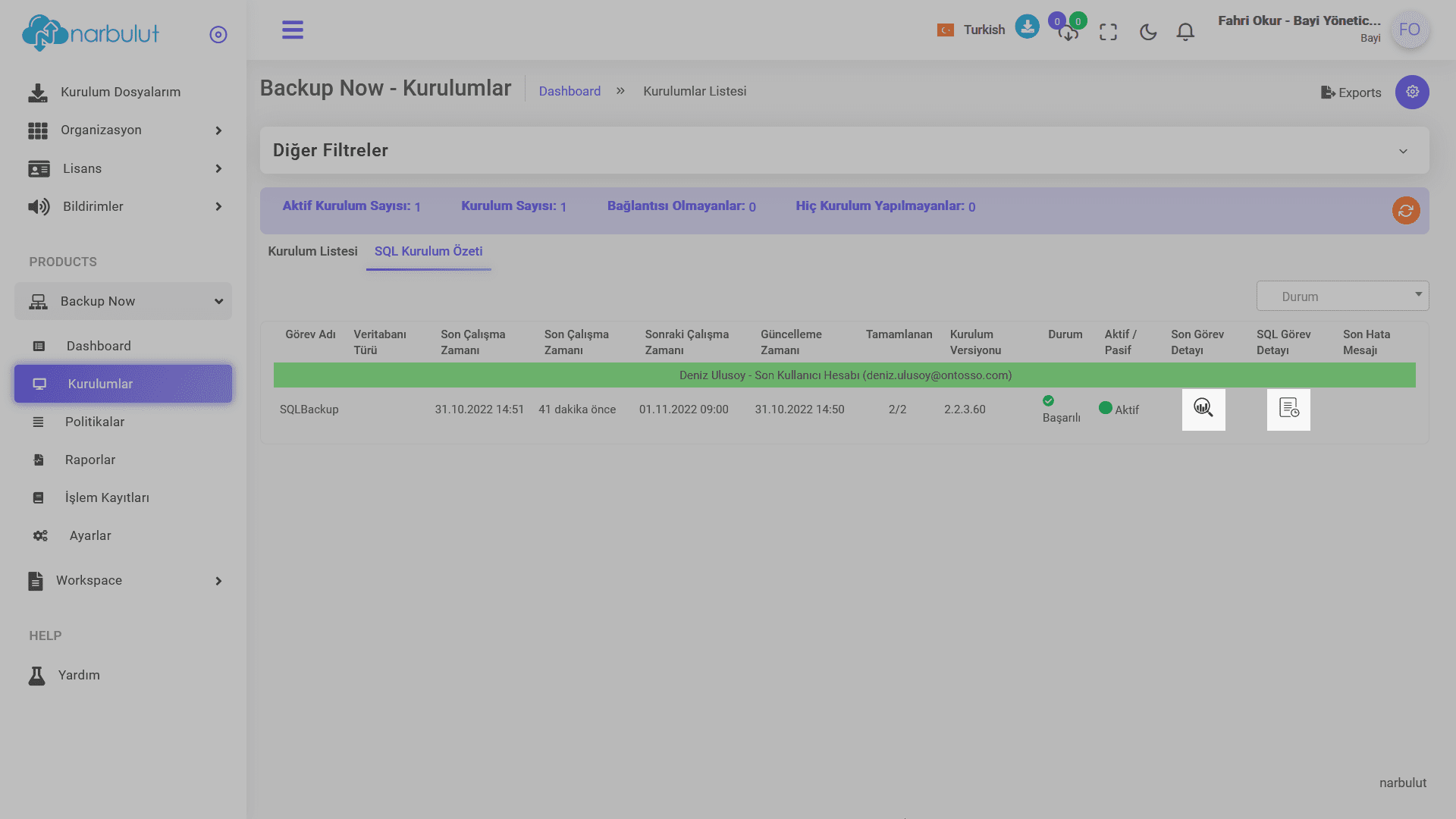
Task: Open Kurulum Dosyalarım in sidebar
Action: point(121,92)
